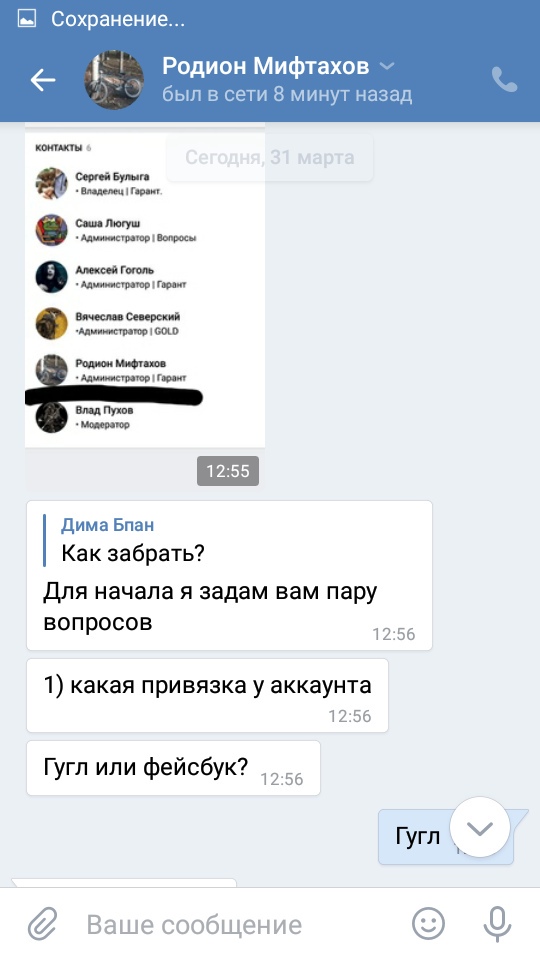
Task: Select message 'Гугл или фейсбук?'
Action: pyautogui.click(x=173, y=768)
